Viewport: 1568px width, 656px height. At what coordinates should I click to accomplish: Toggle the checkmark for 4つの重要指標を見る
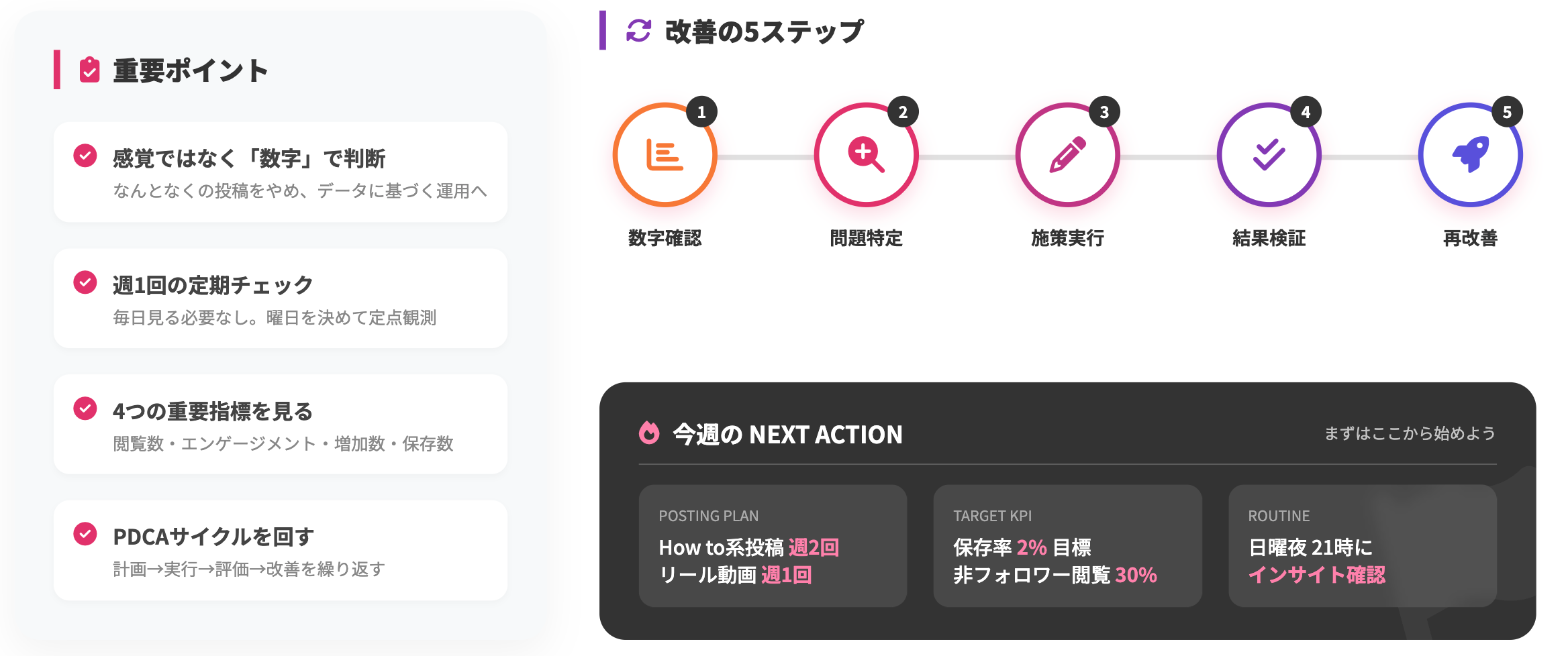85,408
